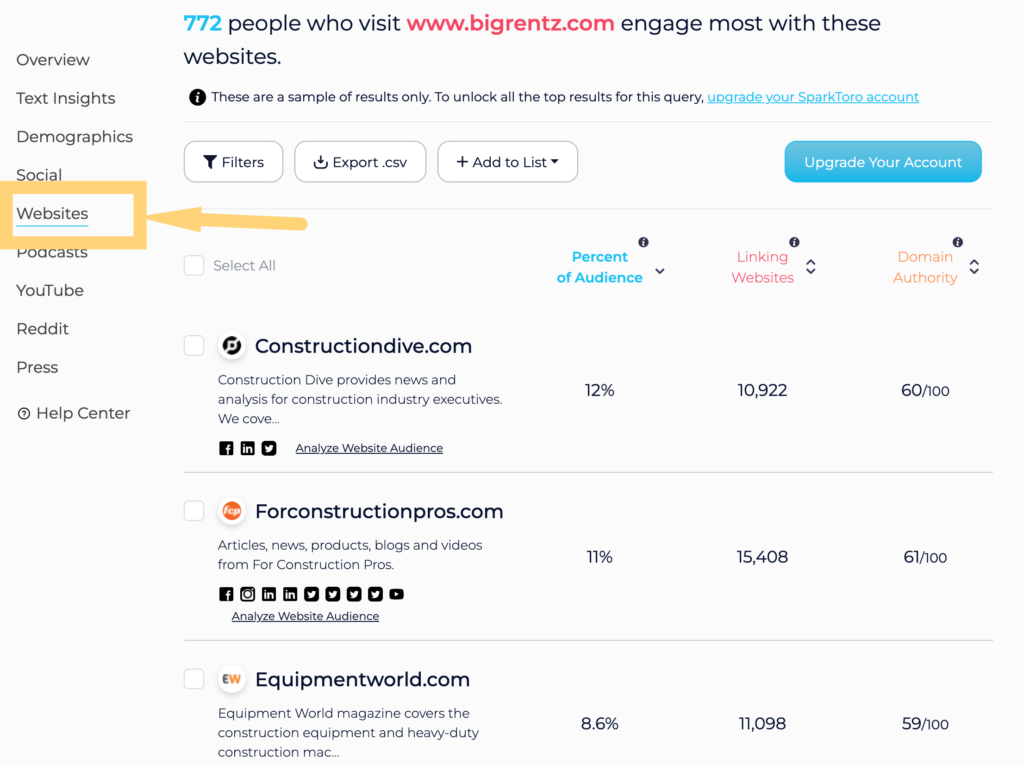1024x765 pixels.
Task: Enable the Select All checkbox
Action: click(x=194, y=265)
